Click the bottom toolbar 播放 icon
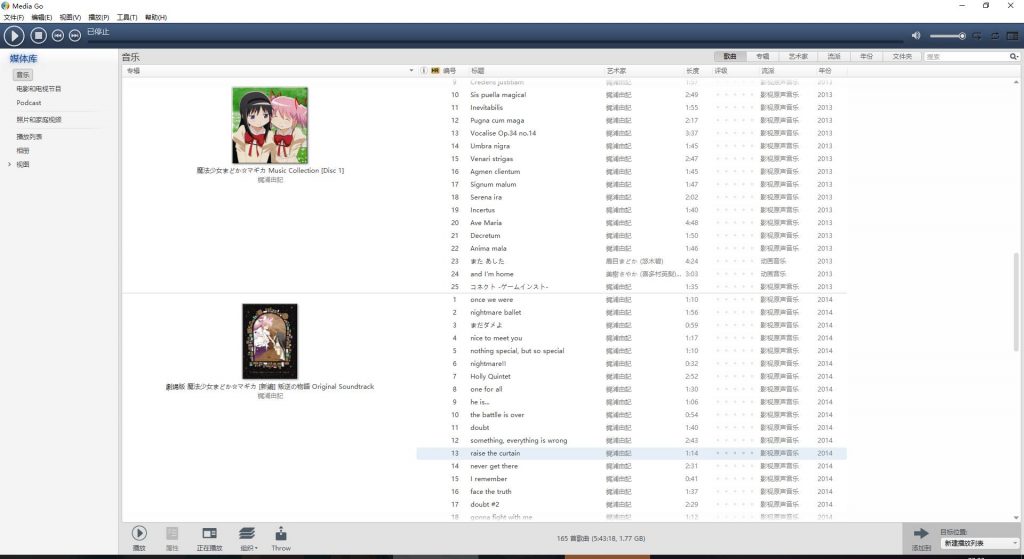 point(139,538)
